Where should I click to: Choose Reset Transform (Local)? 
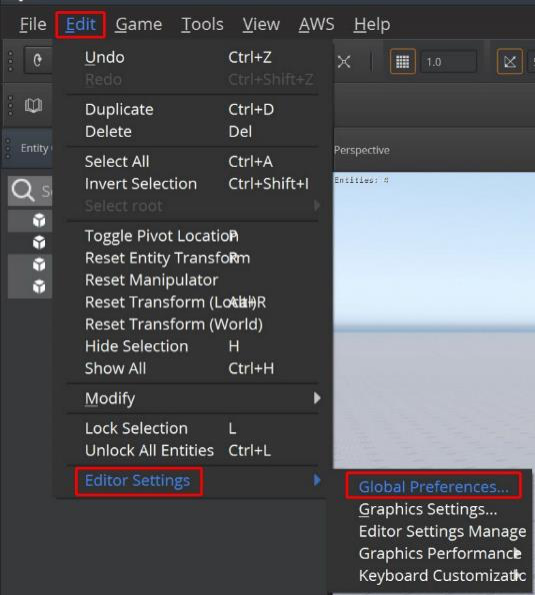(x=194, y=302)
